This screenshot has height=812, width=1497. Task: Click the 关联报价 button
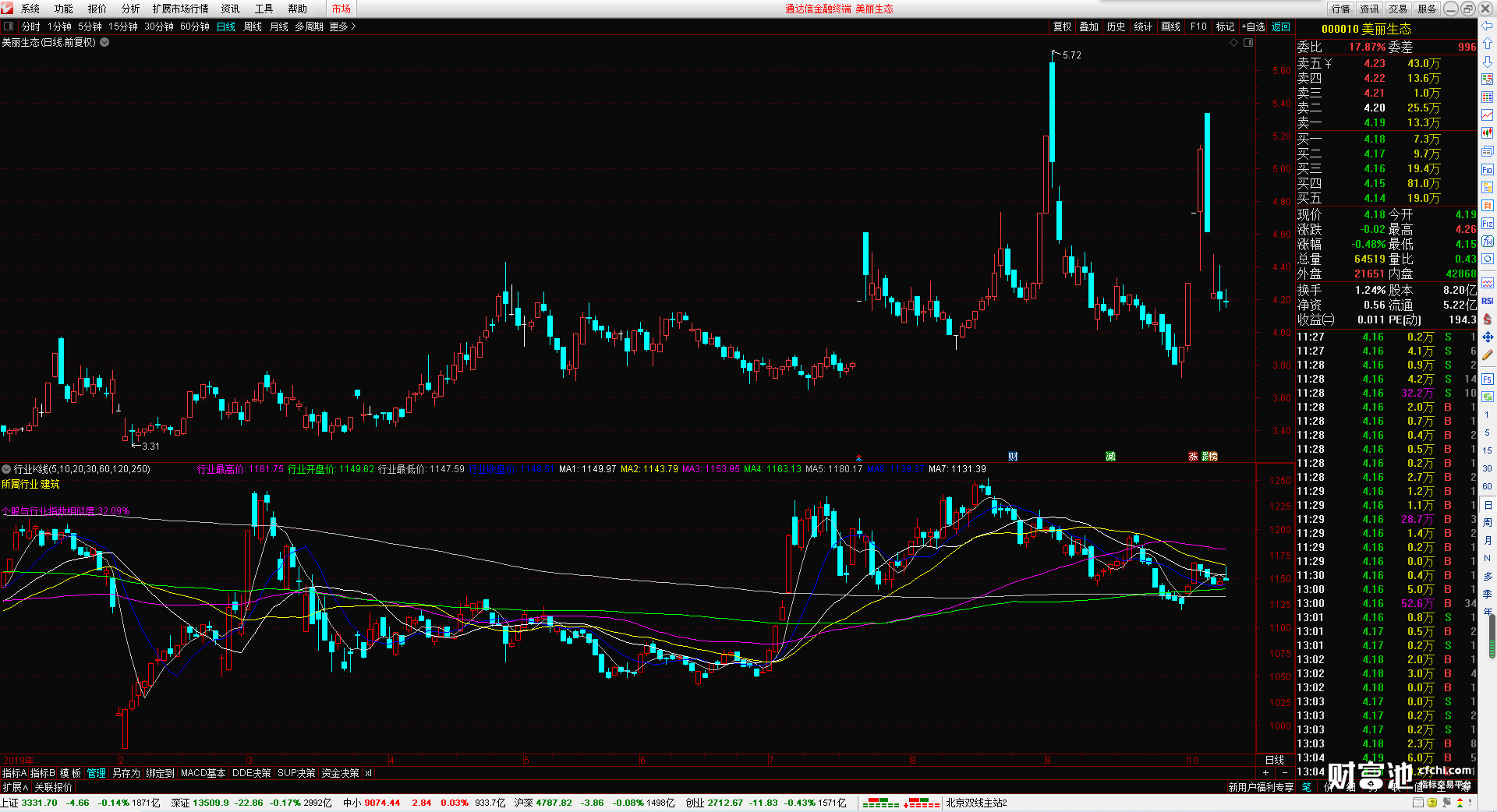(x=53, y=787)
